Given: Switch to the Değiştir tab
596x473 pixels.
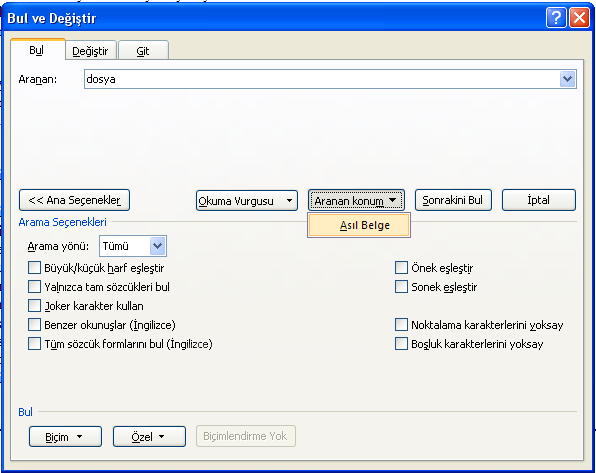Looking at the screenshot, I should (90, 51).
